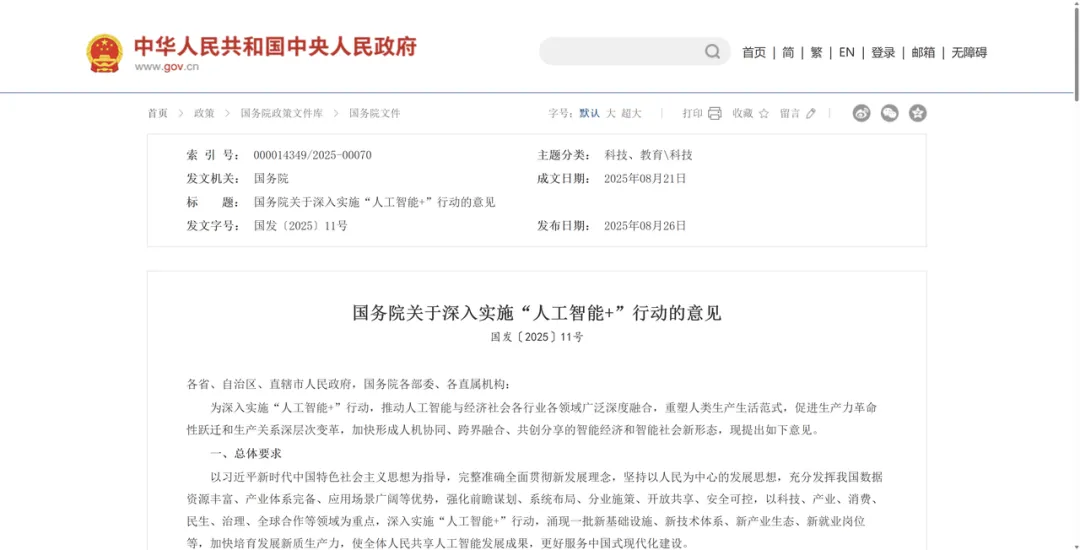Click the national emblem logo

pos(104,53)
